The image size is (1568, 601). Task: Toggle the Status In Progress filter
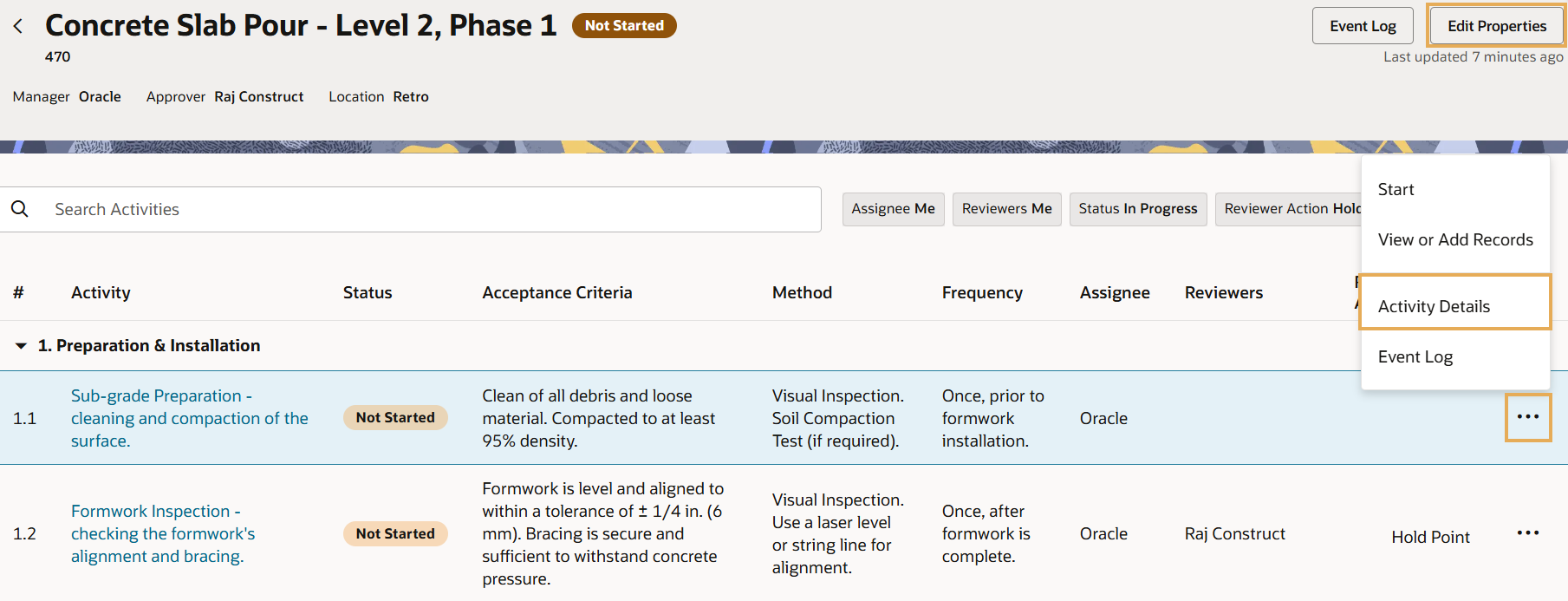coord(1137,209)
